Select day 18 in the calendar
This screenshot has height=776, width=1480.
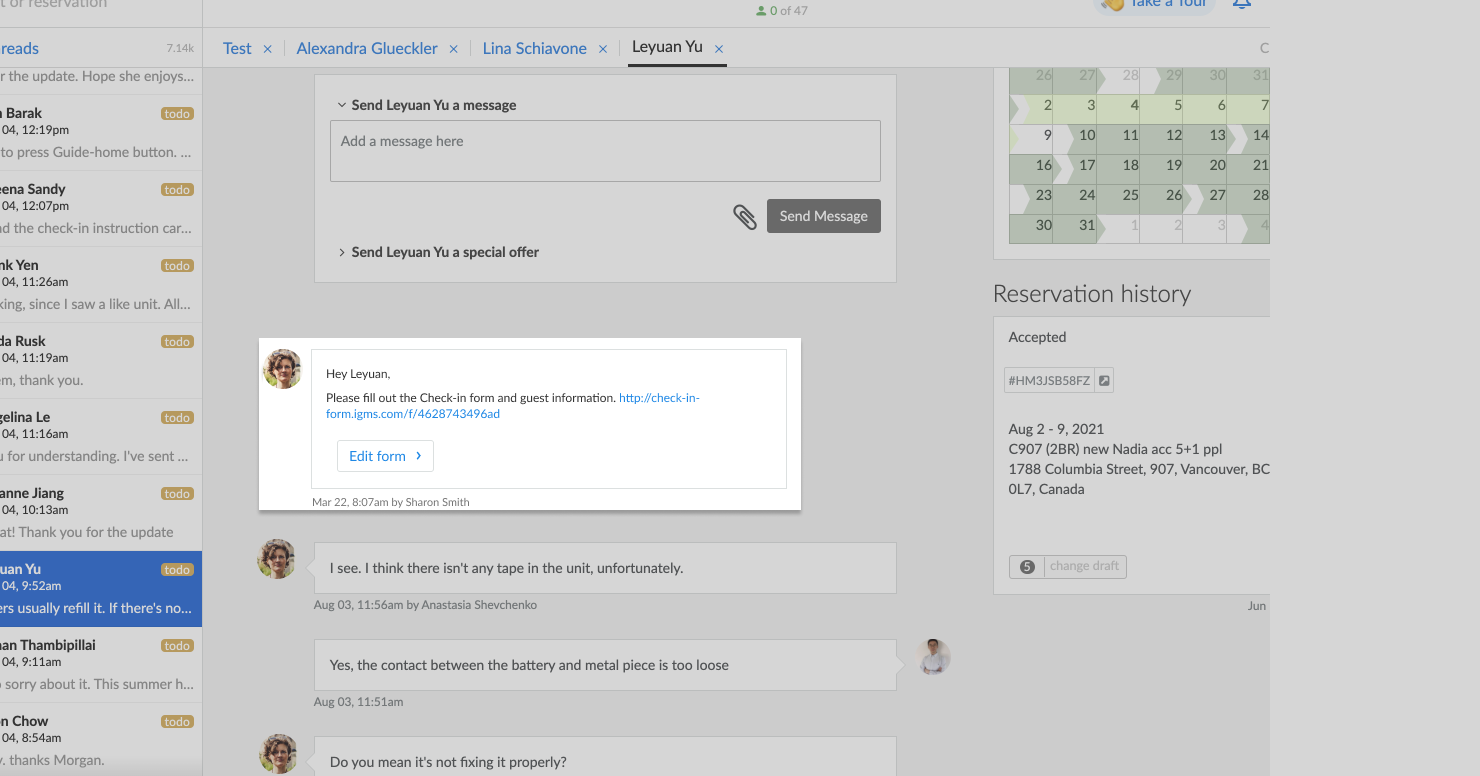1130,165
